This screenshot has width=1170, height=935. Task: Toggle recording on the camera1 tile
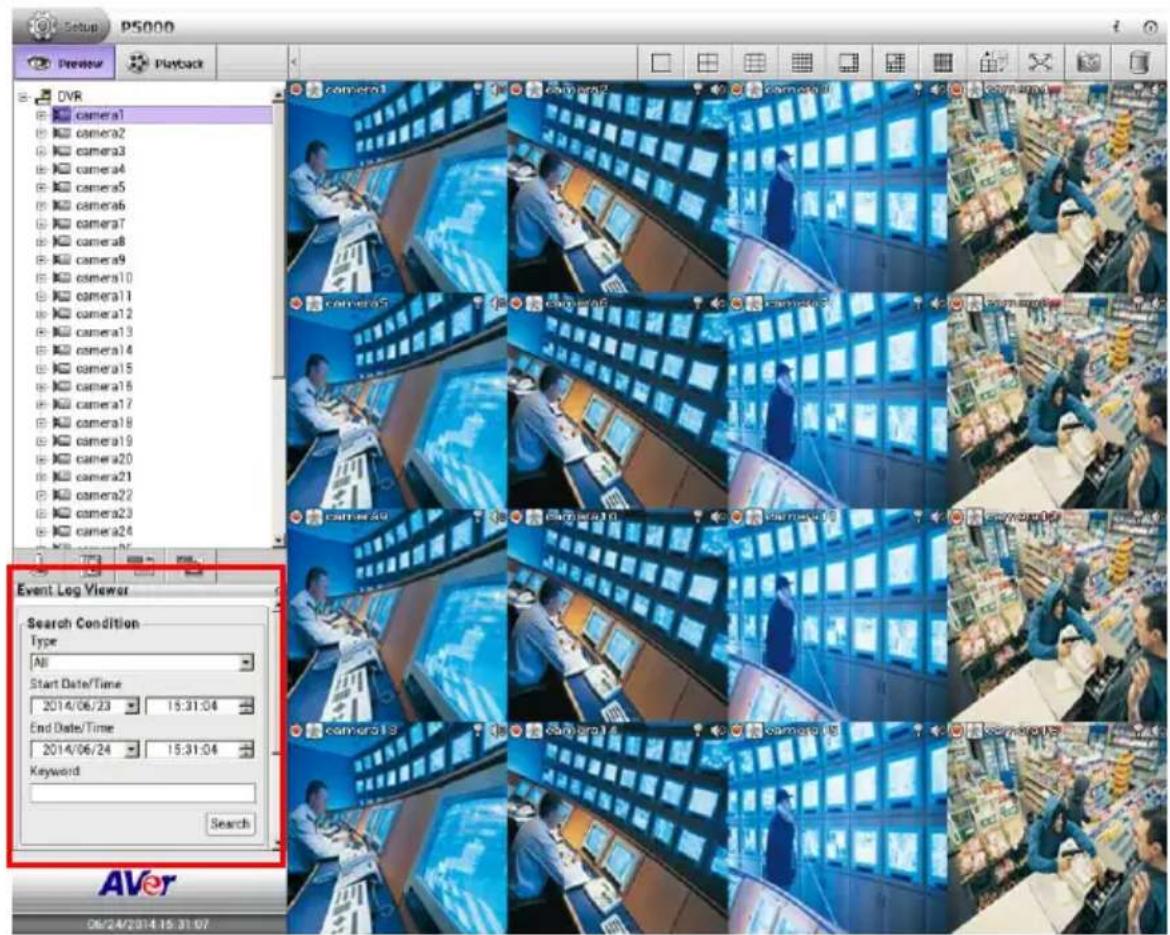click(x=296, y=90)
